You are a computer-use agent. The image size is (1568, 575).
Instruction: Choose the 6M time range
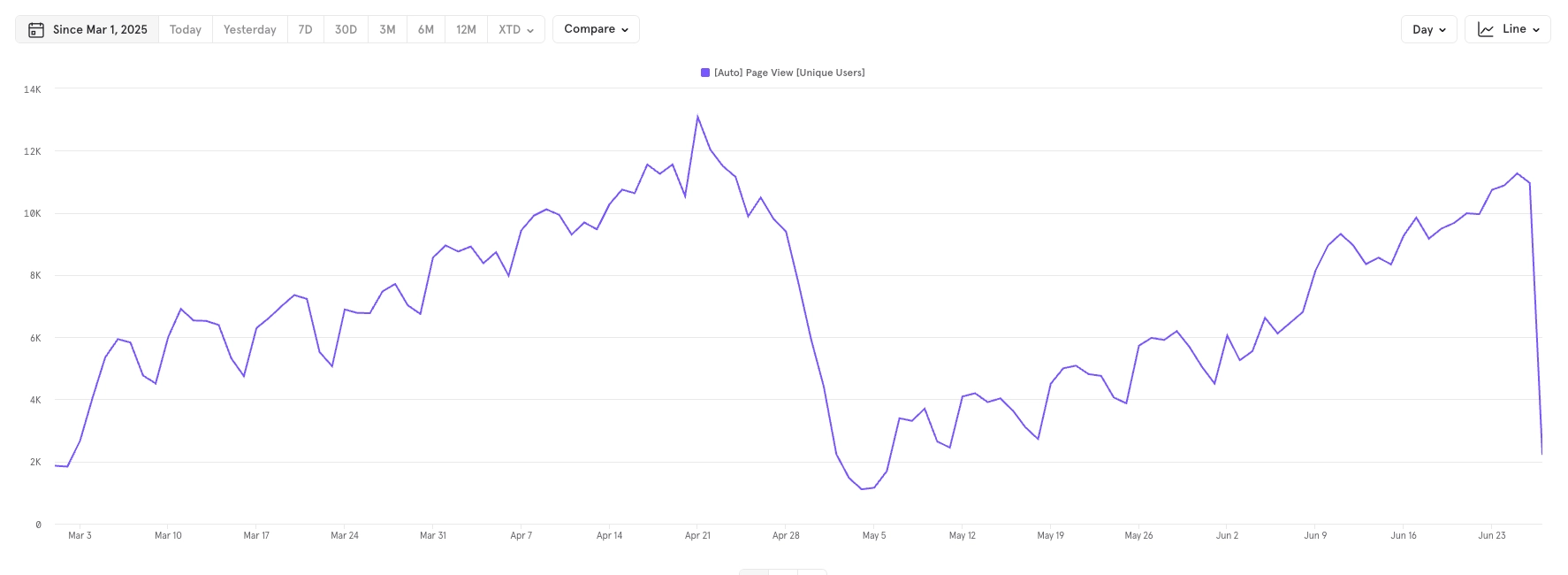[x=426, y=29]
